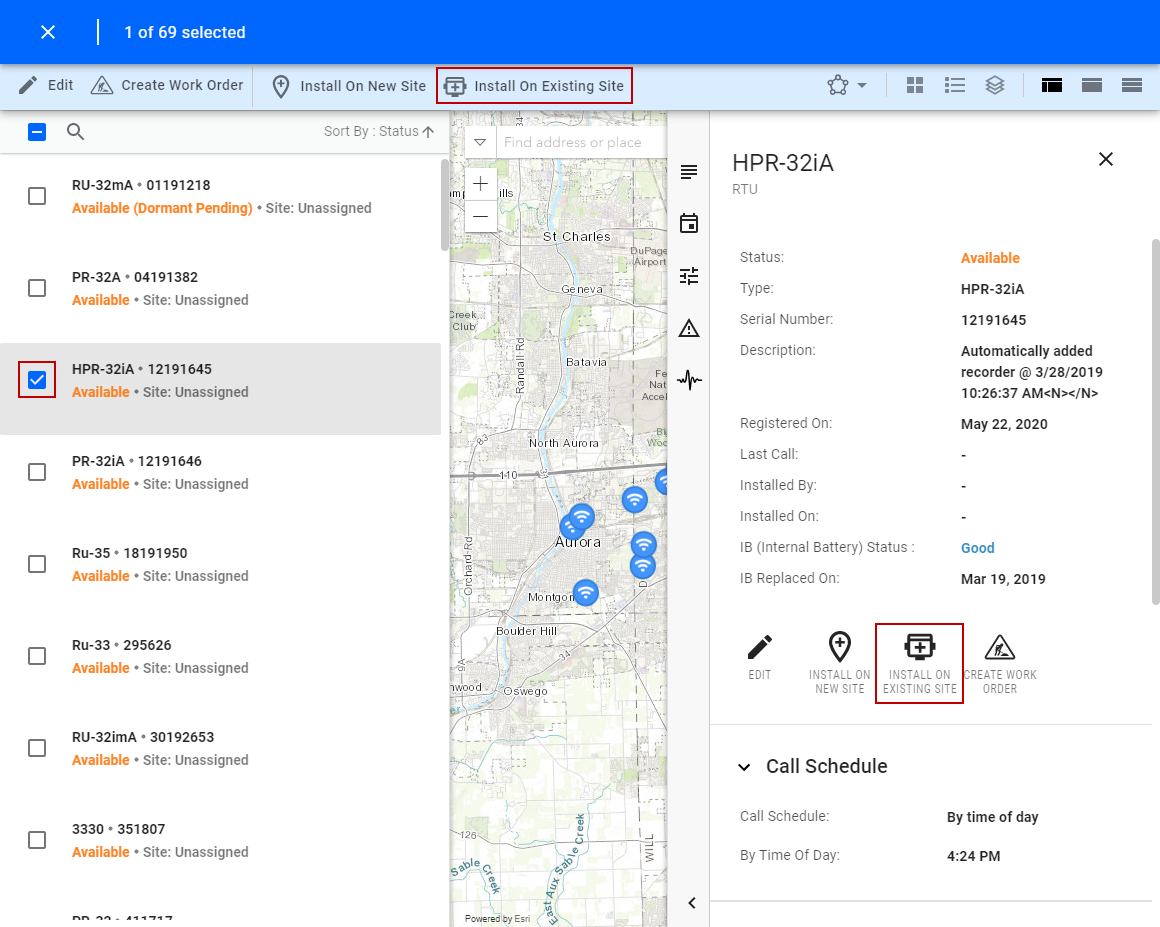The width and height of the screenshot is (1160, 927).
Task: Select the grid view icon
Action: (915, 85)
